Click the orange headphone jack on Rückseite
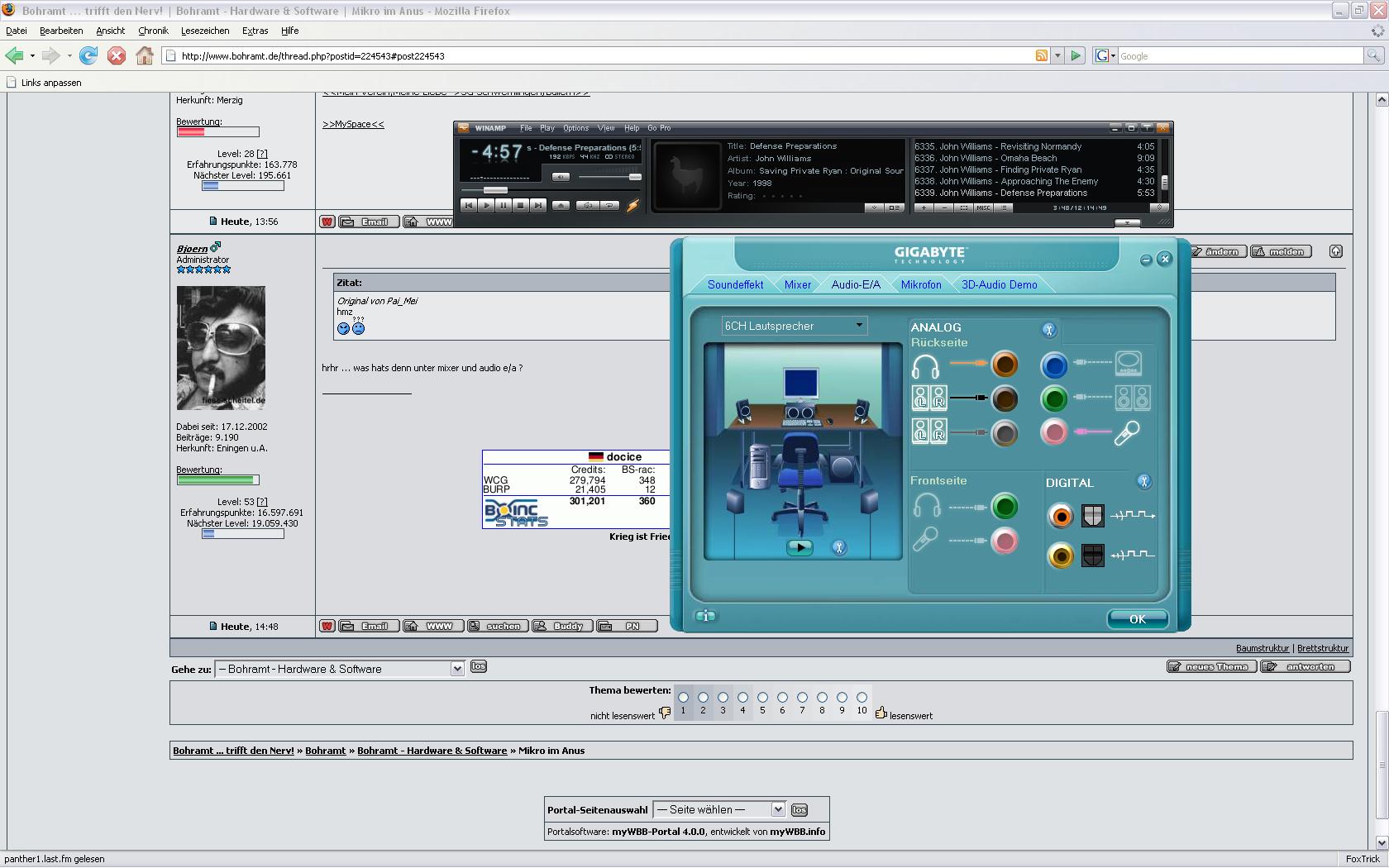Screen dimensions: 1389x868 pos(1005,365)
